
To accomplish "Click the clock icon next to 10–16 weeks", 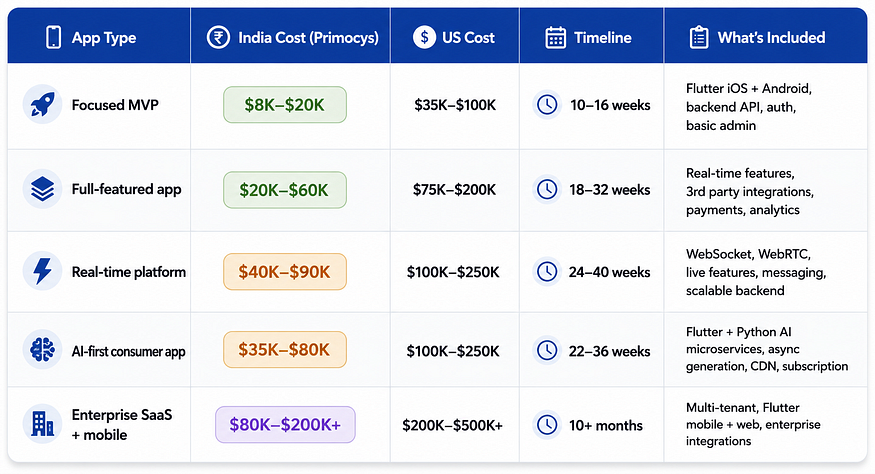I will click(x=547, y=105).
